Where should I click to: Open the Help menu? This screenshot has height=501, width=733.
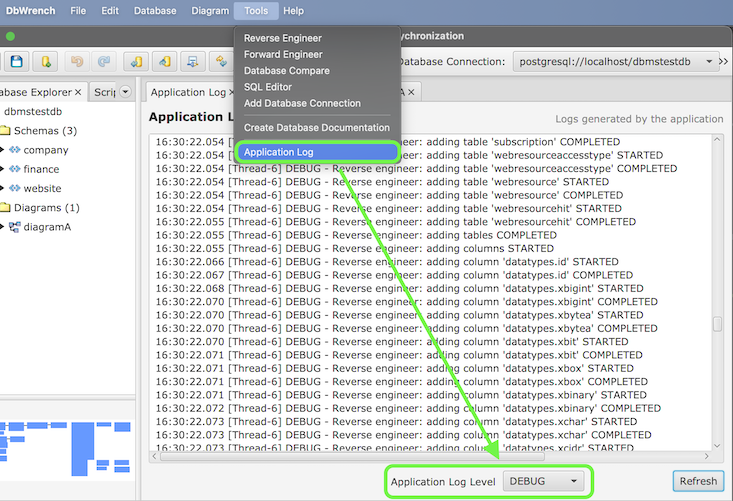294,11
